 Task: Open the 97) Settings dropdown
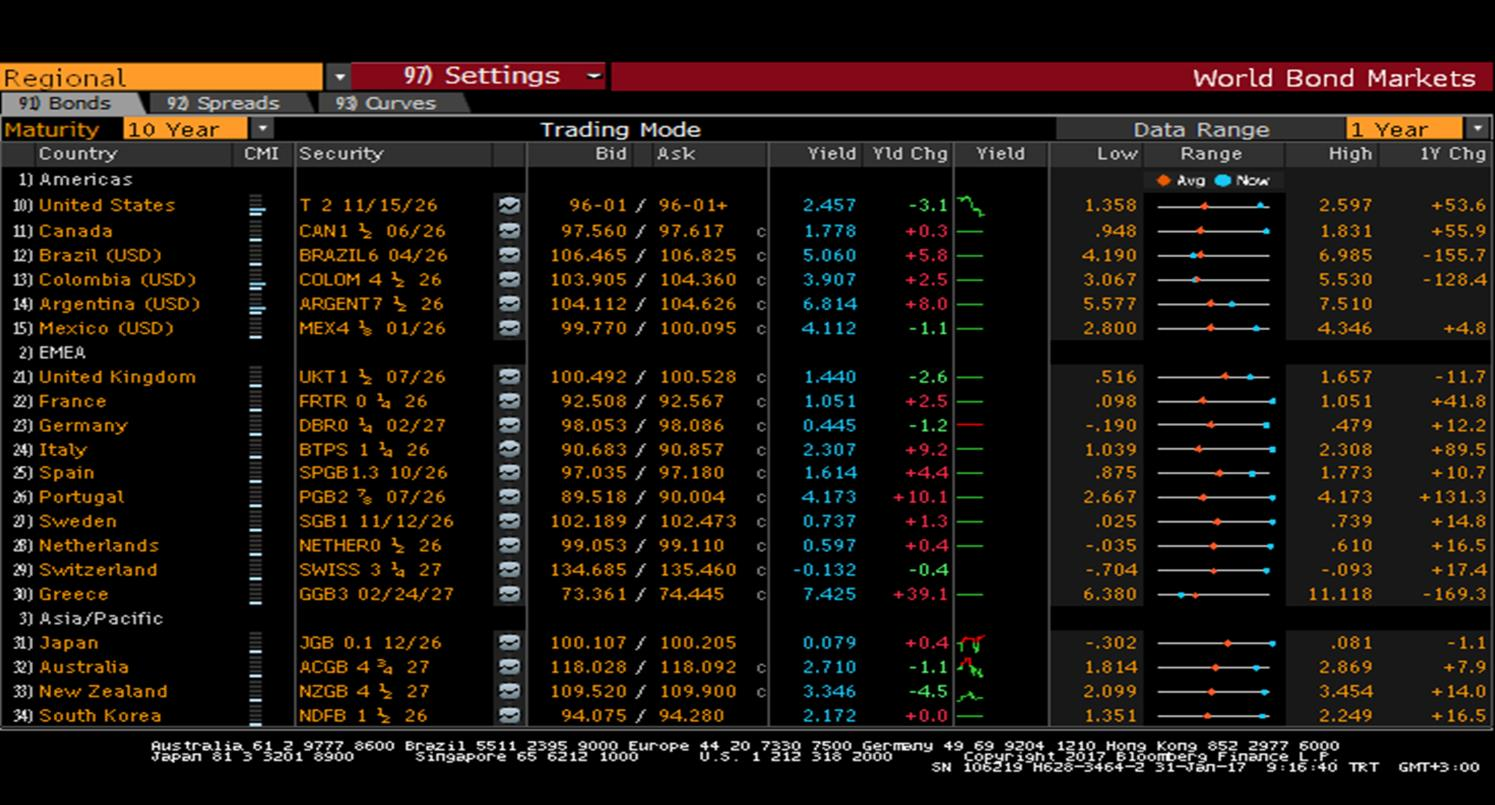click(479, 76)
